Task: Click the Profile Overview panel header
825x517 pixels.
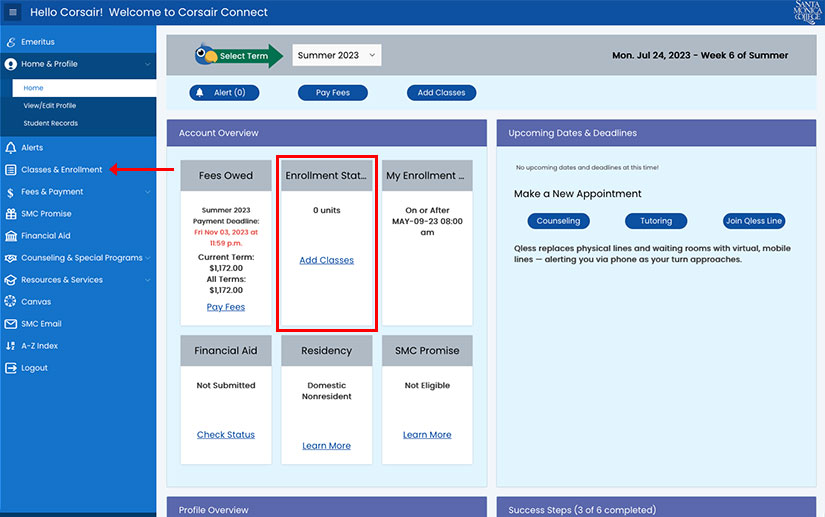Action: (327, 507)
